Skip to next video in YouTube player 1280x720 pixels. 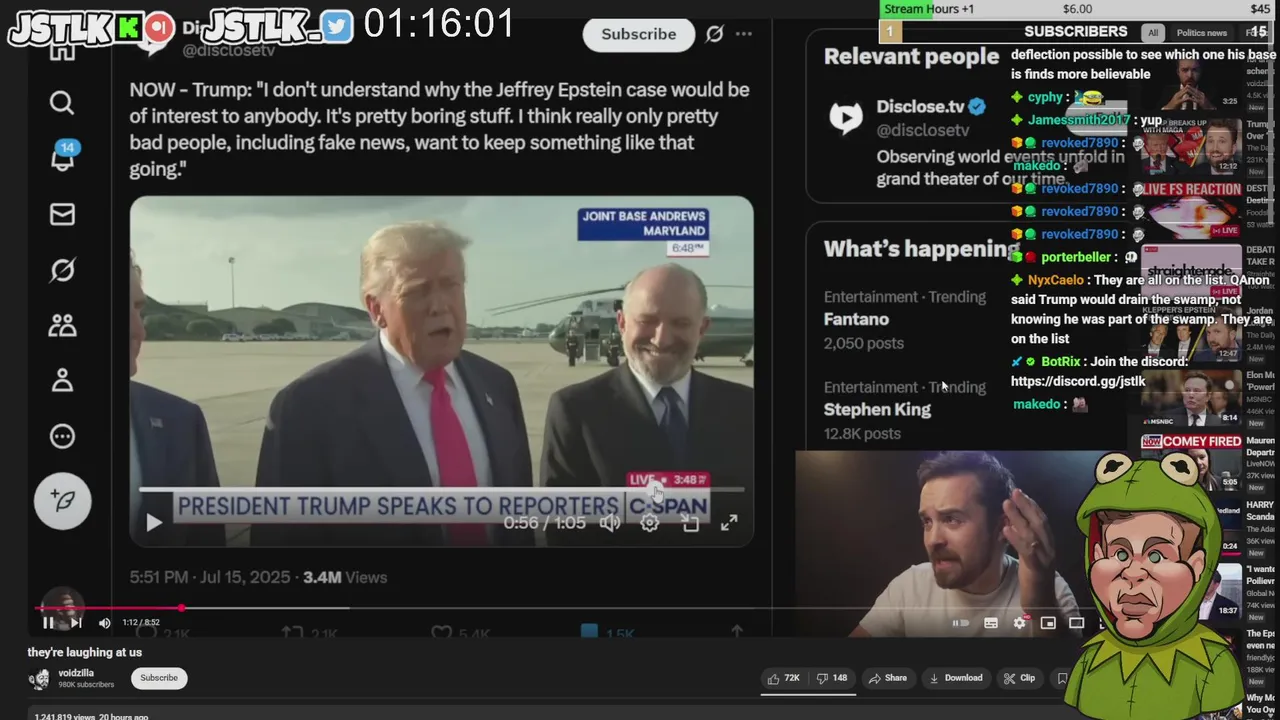(x=76, y=622)
